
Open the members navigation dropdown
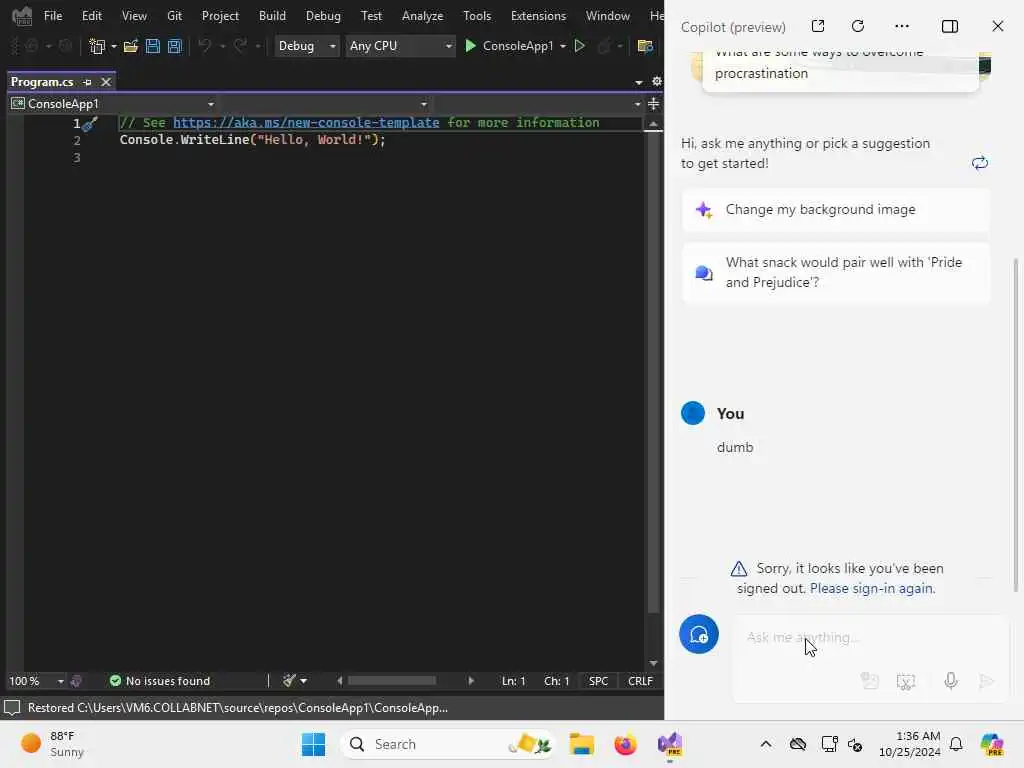[539, 104]
